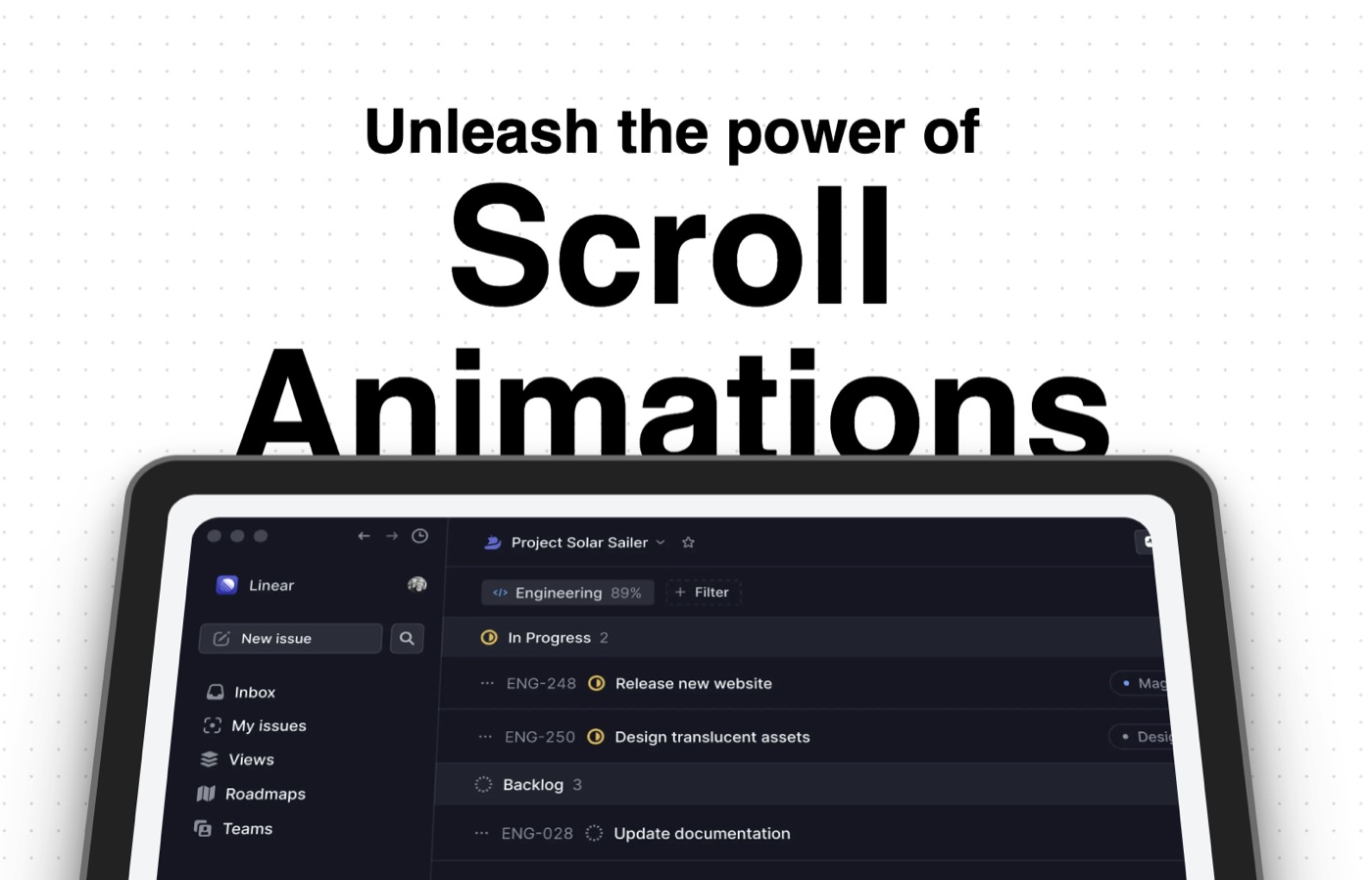Collapse the Backlog group header
The height and width of the screenshot is (880, 1372).
tap(807, 785)
